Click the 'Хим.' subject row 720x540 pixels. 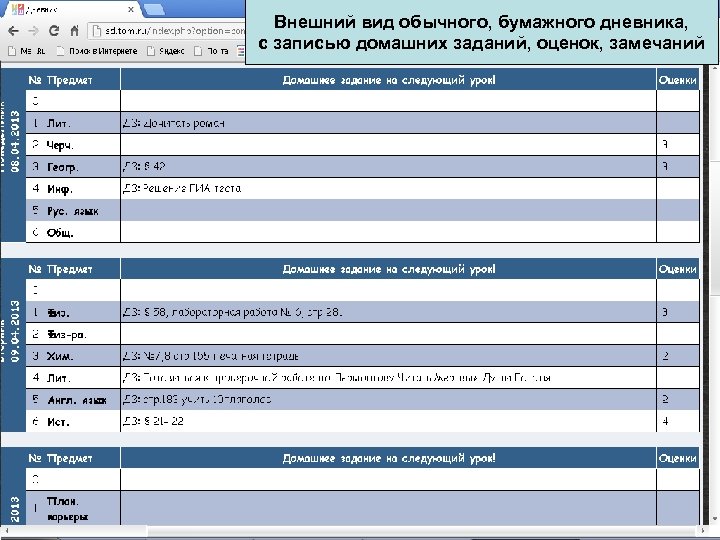60,356
